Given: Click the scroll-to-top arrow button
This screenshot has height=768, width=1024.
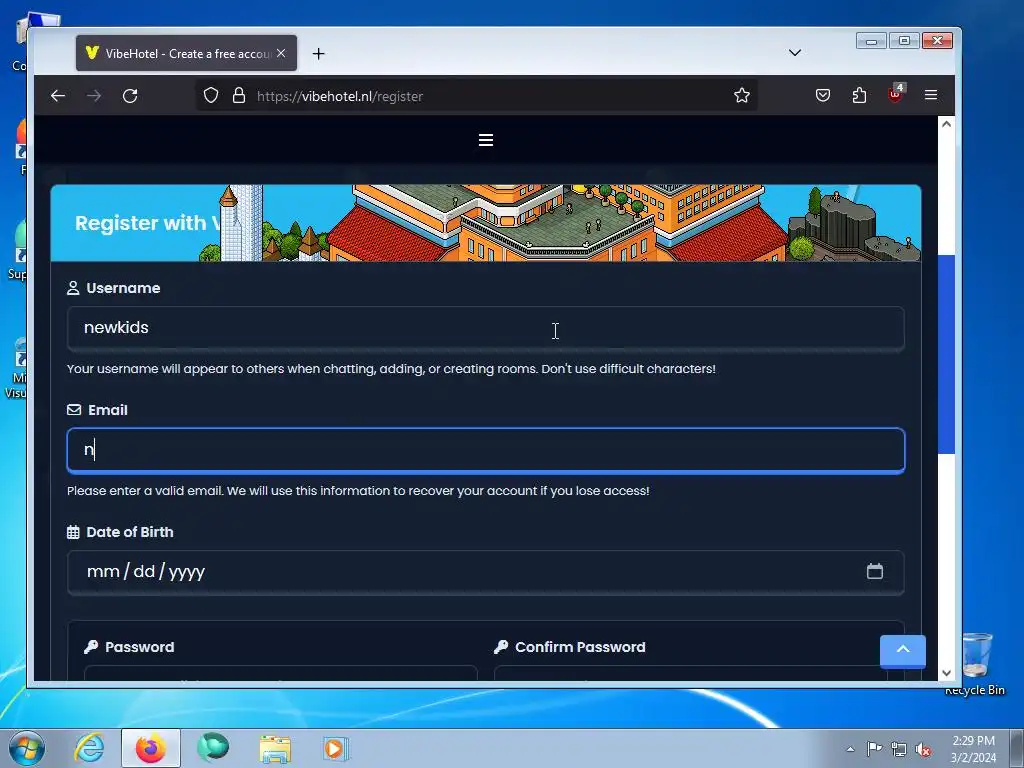Looking at the screenshot, I should tap(903, 651).
